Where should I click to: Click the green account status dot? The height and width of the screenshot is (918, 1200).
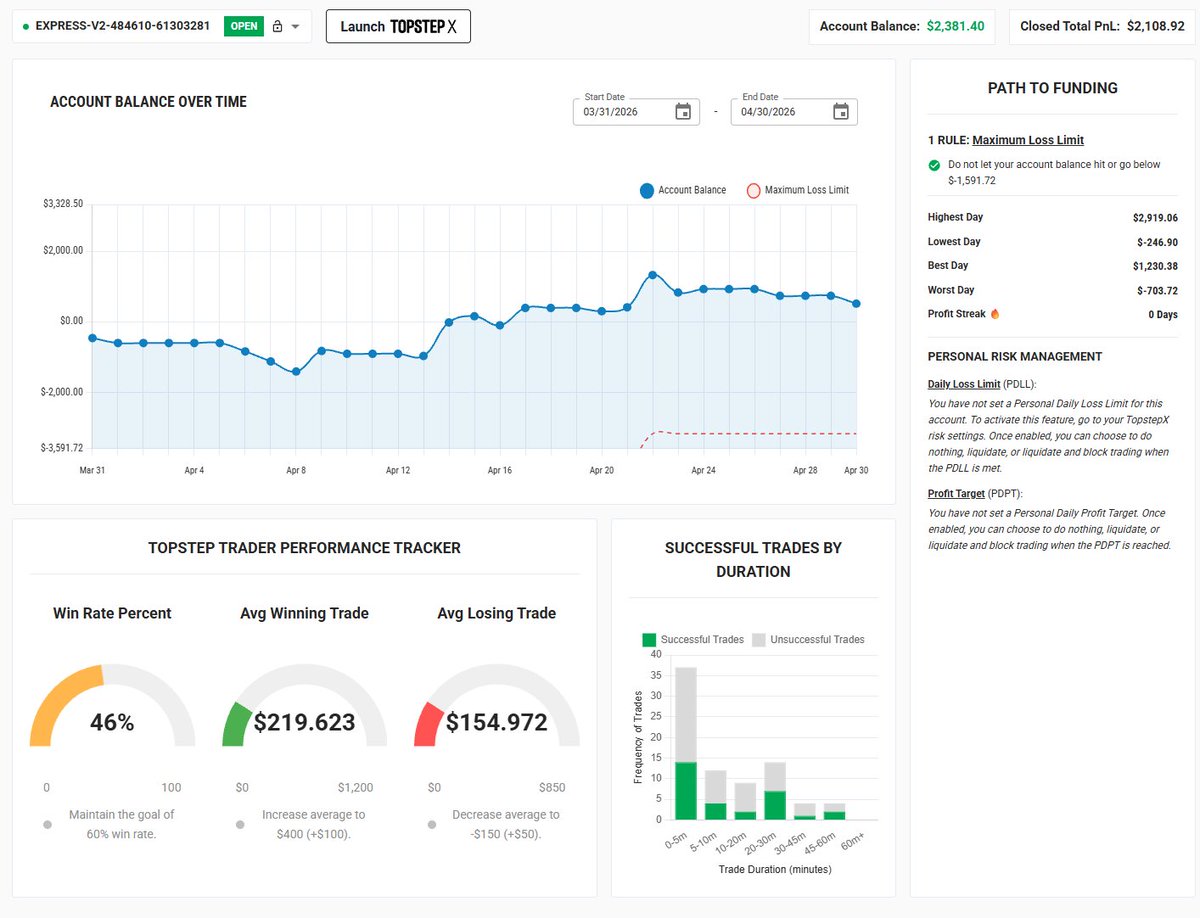click(26, 27)
